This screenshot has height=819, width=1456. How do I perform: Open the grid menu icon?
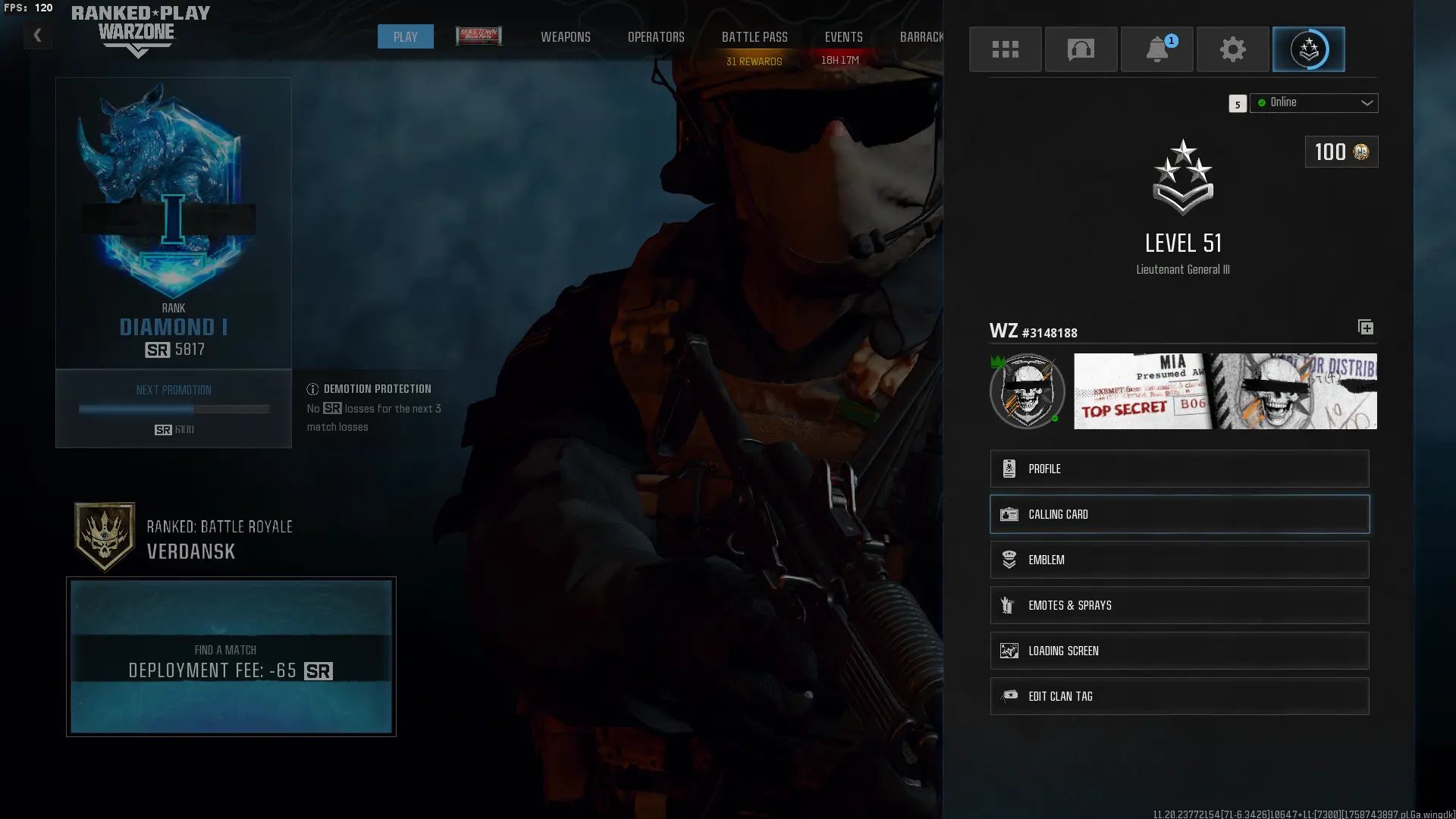tap(1005, 49)
